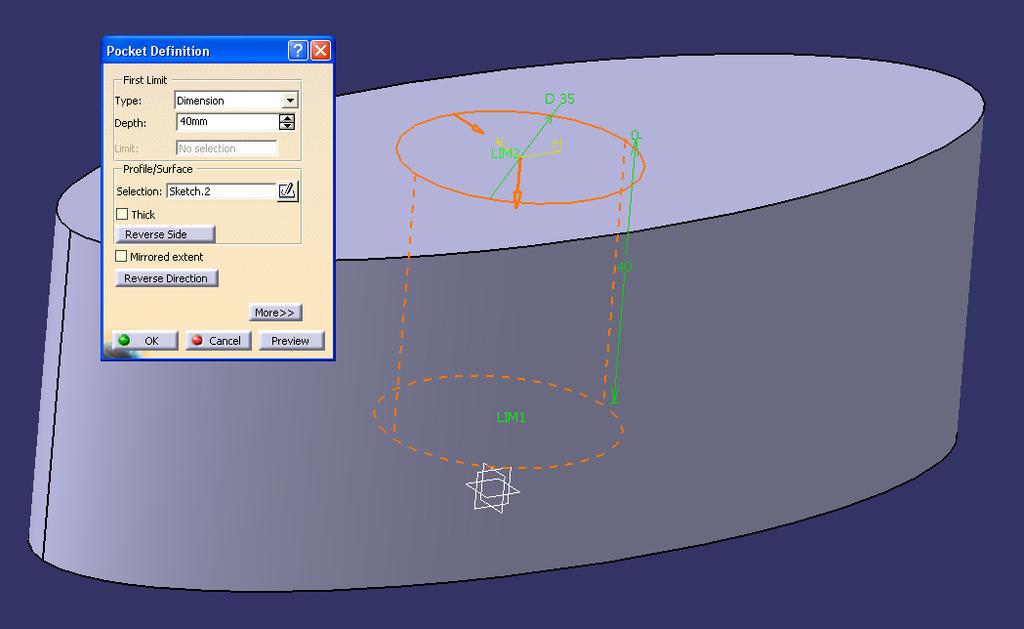This screenshot has height=629, width=1024.
Task: Click the orange direction arrow pointing downward
Action: pos(519,184)
